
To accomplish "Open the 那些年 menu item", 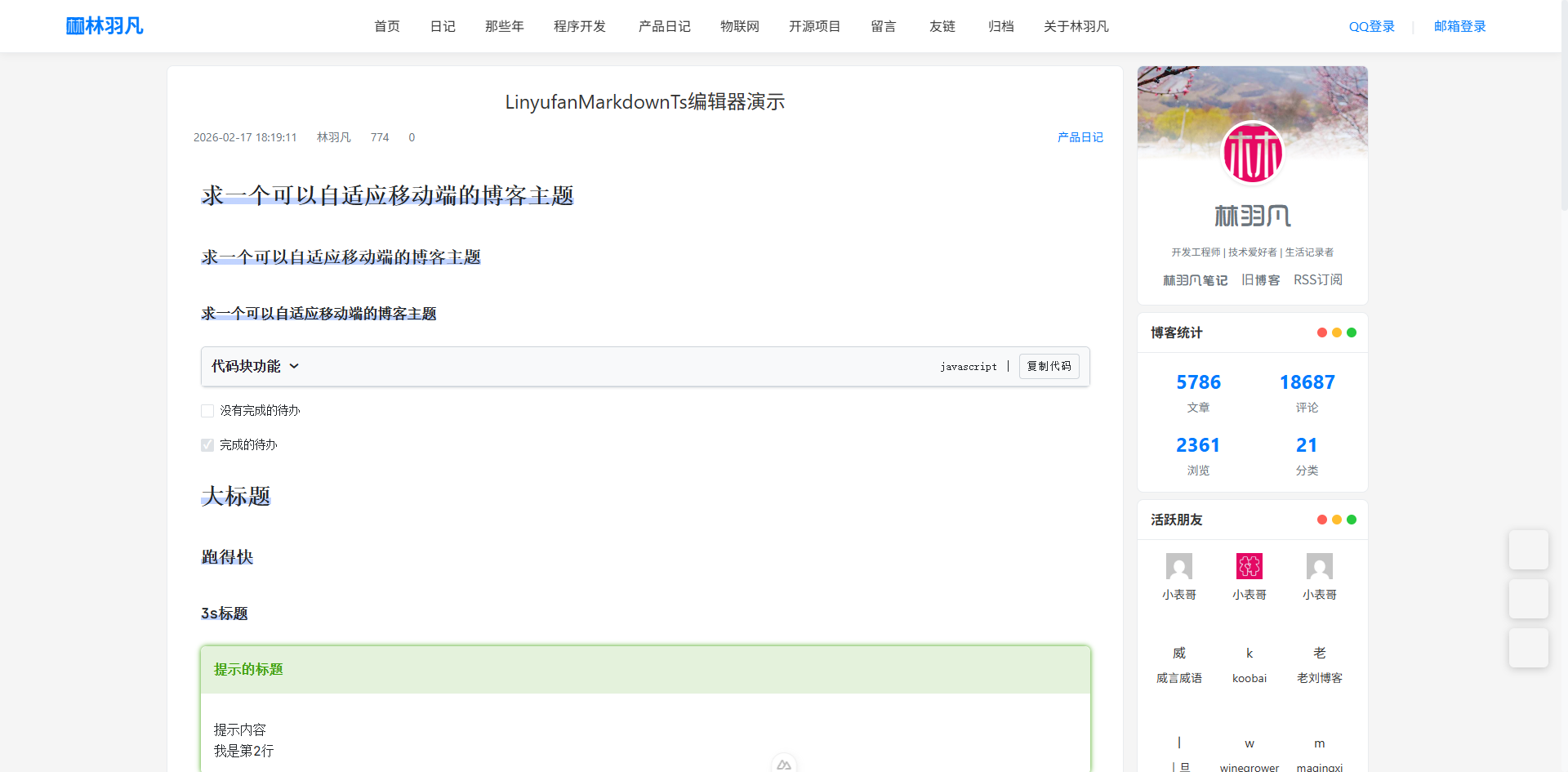I will click(x=505, y=26).
